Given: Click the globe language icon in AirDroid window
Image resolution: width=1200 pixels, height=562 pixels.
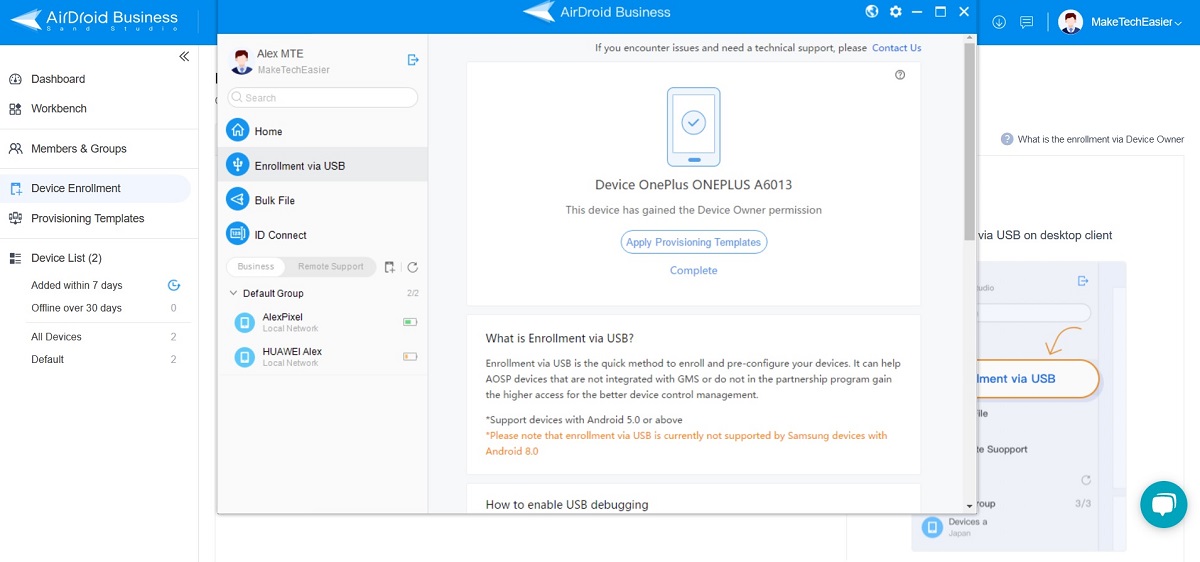Looking at the screenshot, I should pos(872,12).
